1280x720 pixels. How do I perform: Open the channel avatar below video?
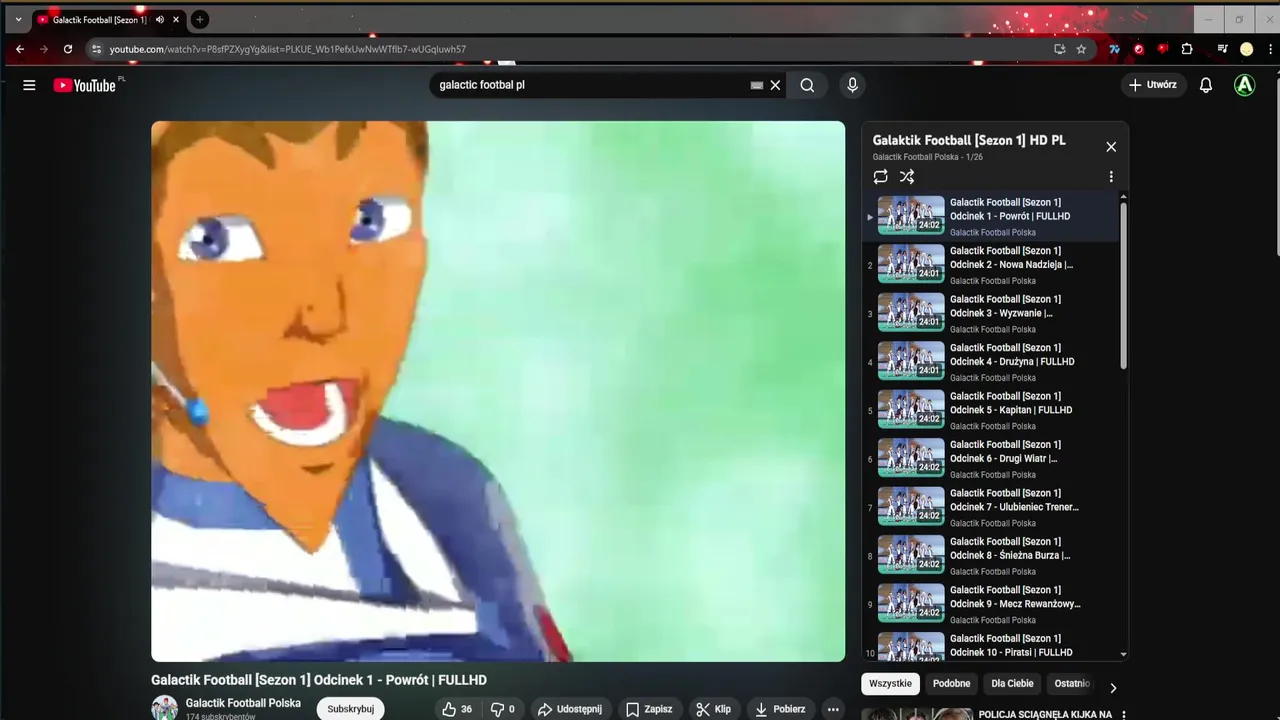pyautogui.click(x=165, y=708)
